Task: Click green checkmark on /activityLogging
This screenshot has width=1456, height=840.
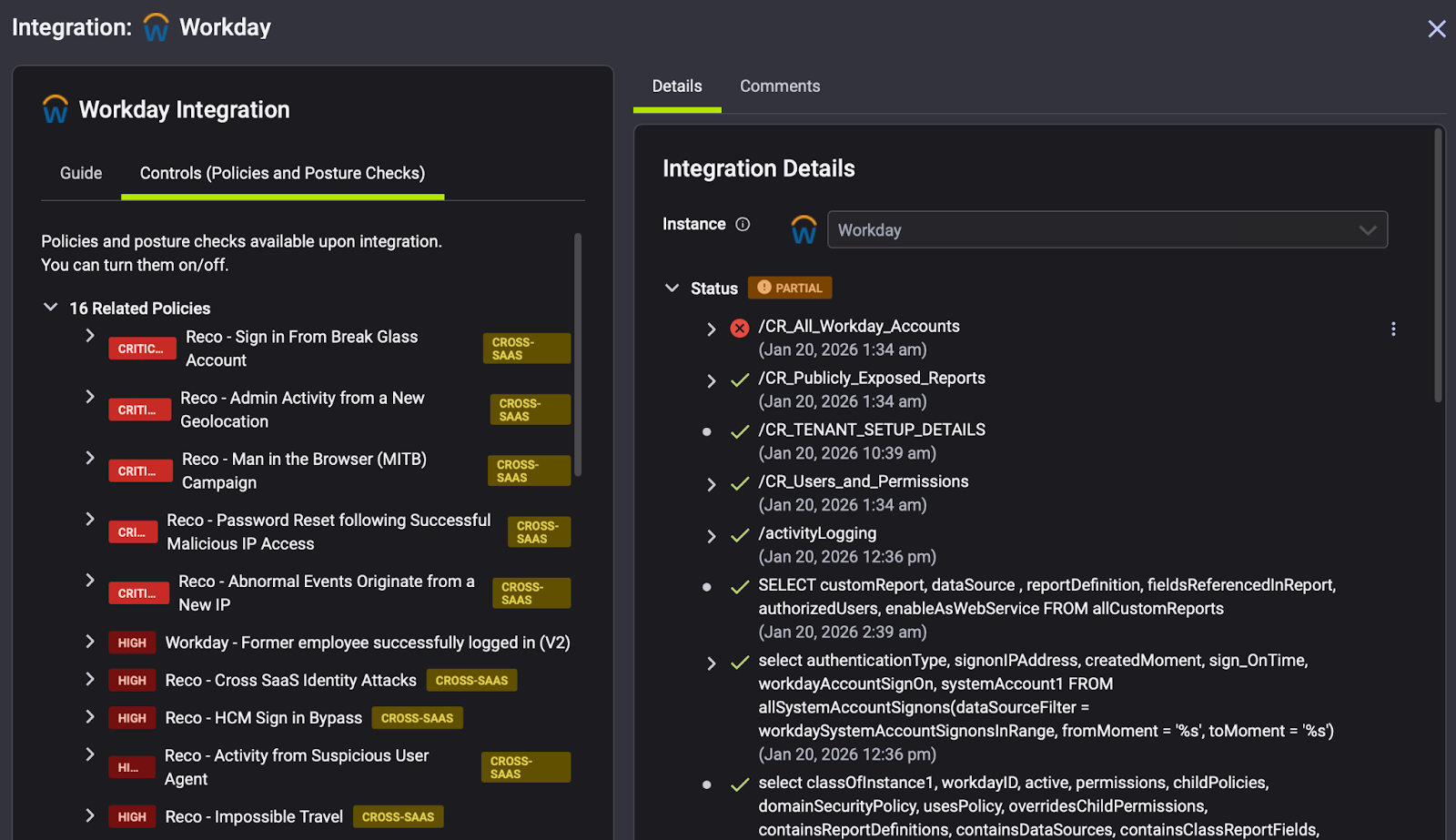Action: (x=740, y=535)
